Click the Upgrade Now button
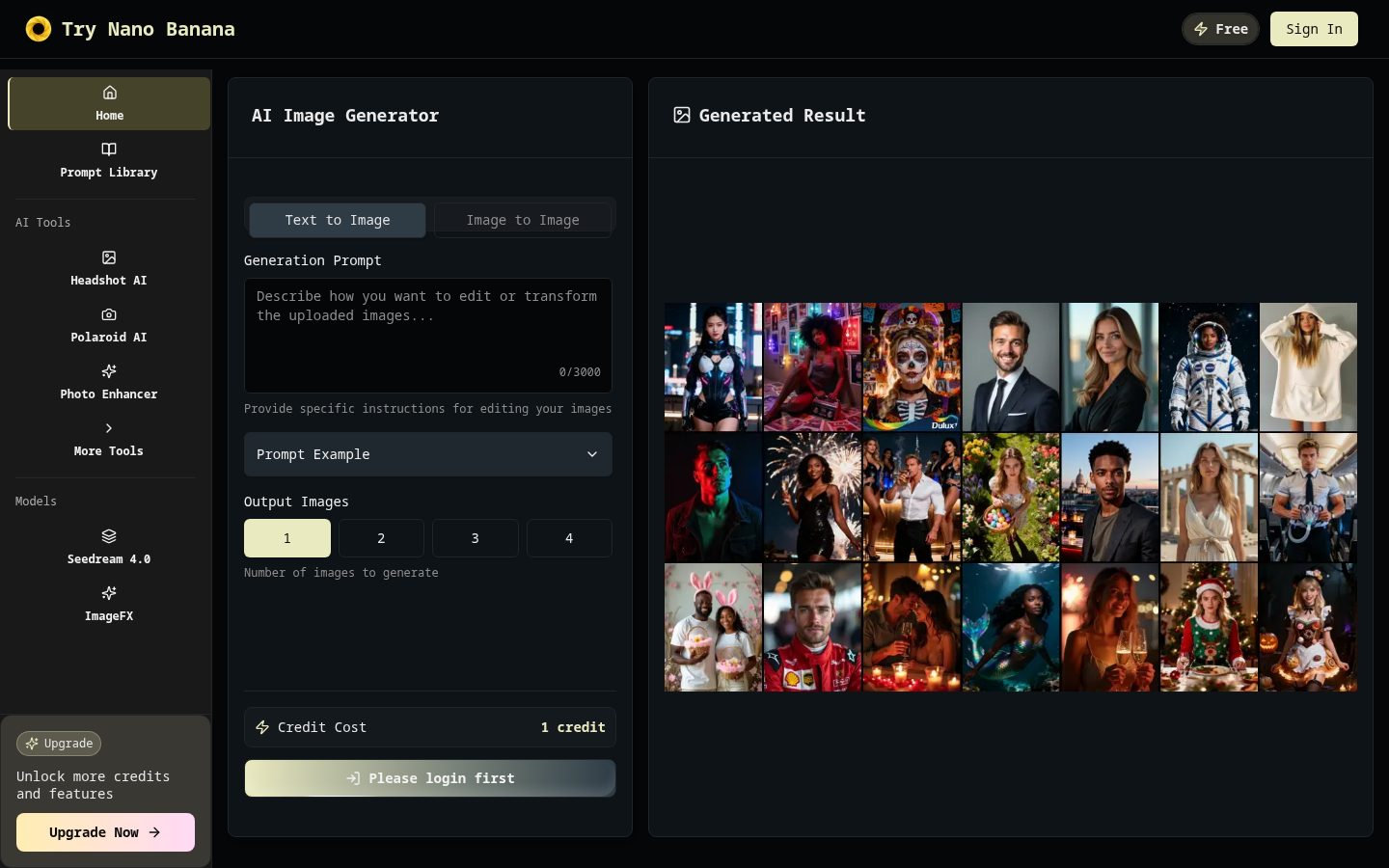Image resolution: width=1389 pixels, height=868 pixels. [x=105, y=832]
